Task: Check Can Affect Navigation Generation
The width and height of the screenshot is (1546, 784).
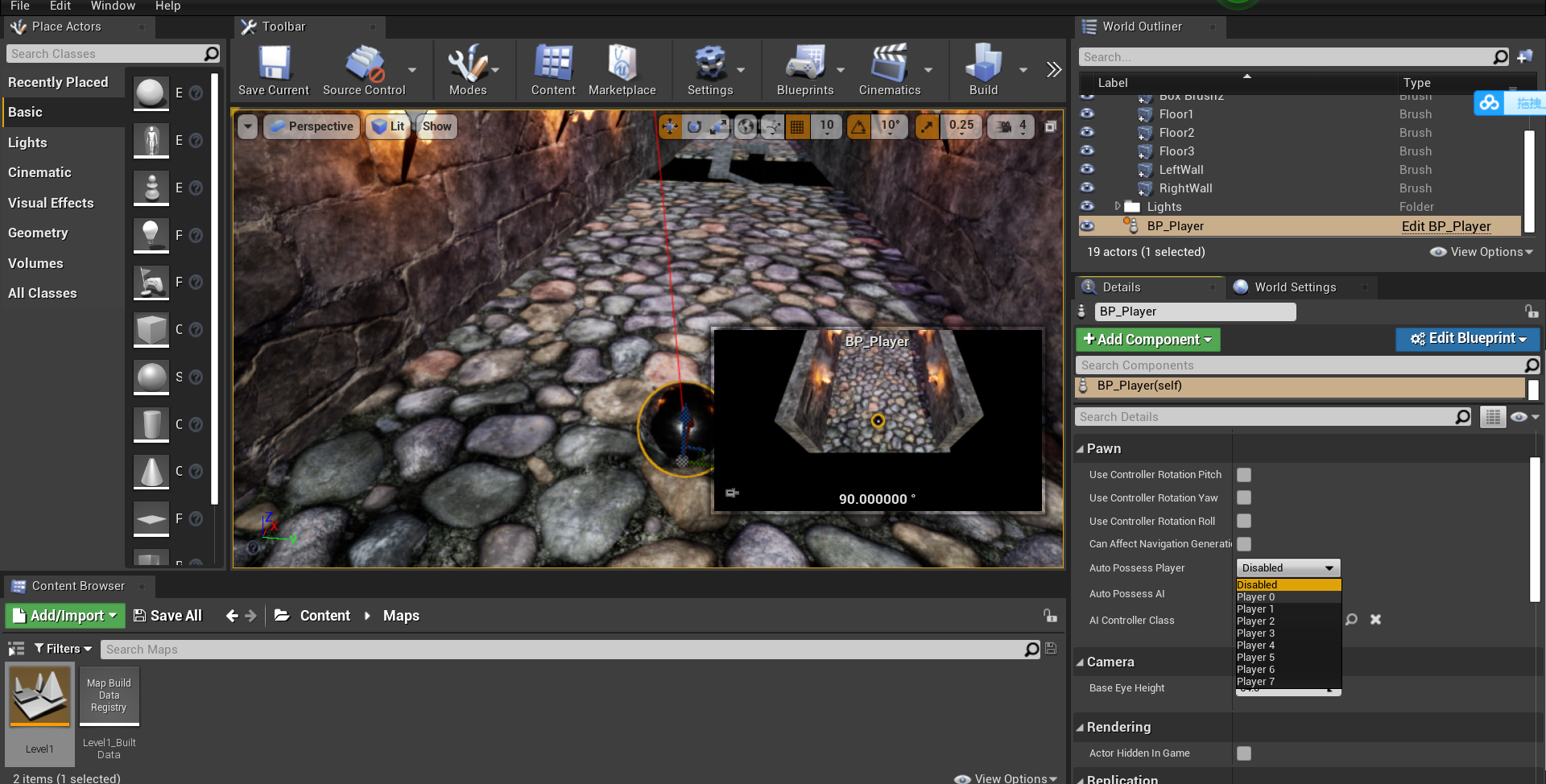Action: (x=1244, y=544)
